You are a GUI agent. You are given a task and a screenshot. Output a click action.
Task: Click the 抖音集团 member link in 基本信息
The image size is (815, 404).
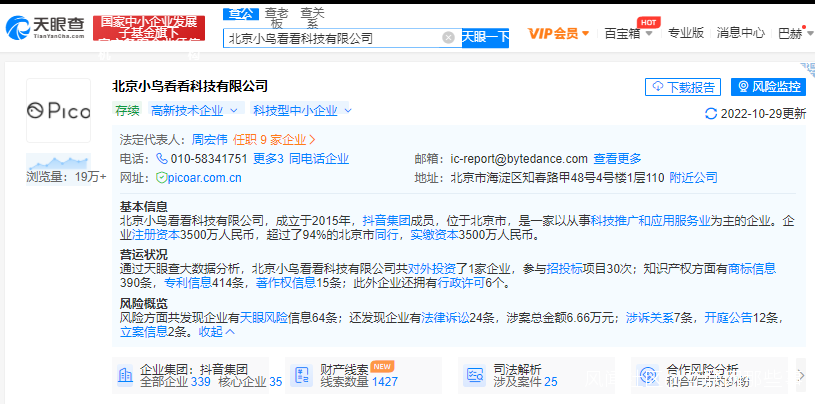[386, 220]
